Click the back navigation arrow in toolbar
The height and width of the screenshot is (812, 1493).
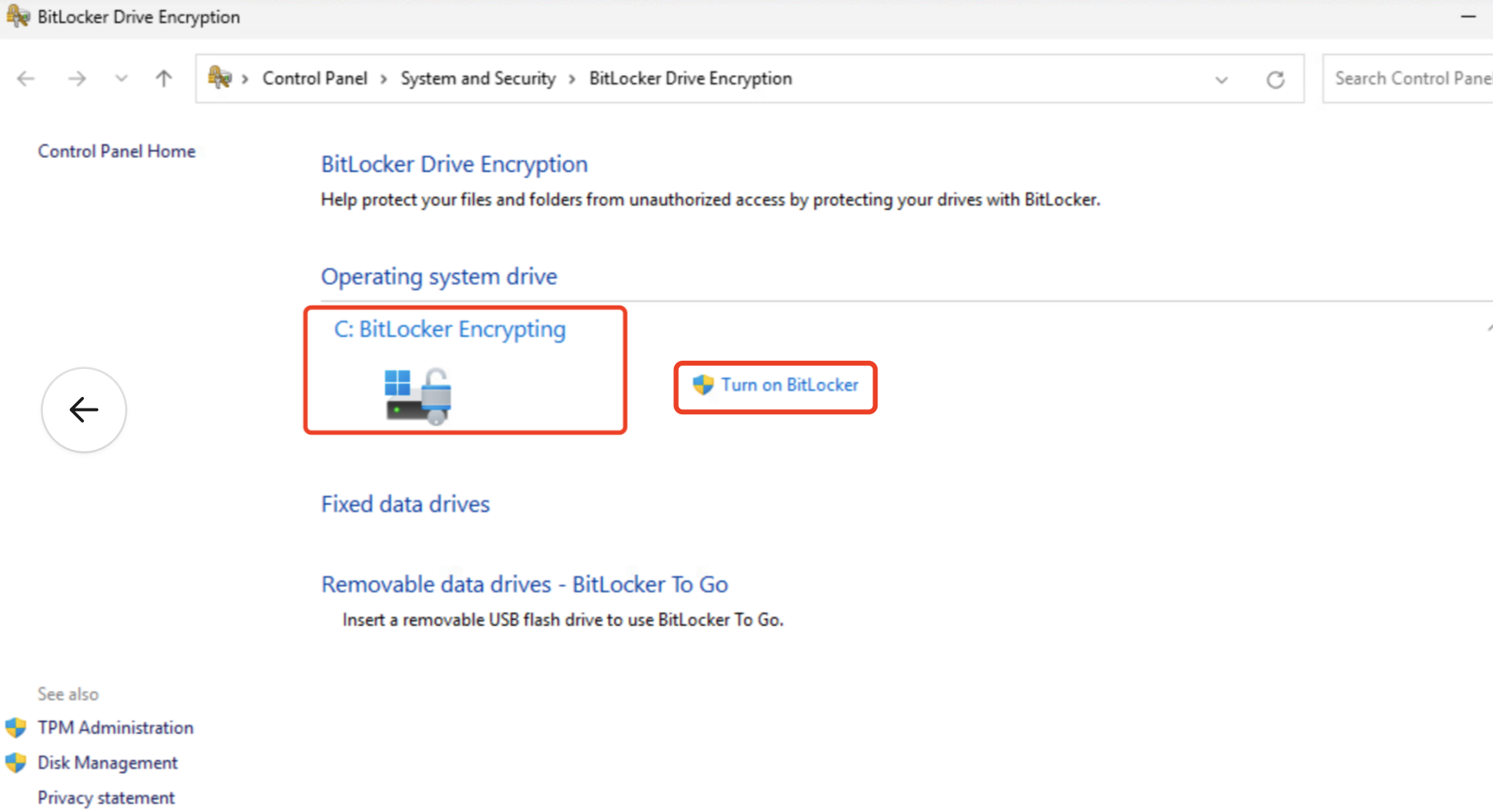[x=26, y=79]
